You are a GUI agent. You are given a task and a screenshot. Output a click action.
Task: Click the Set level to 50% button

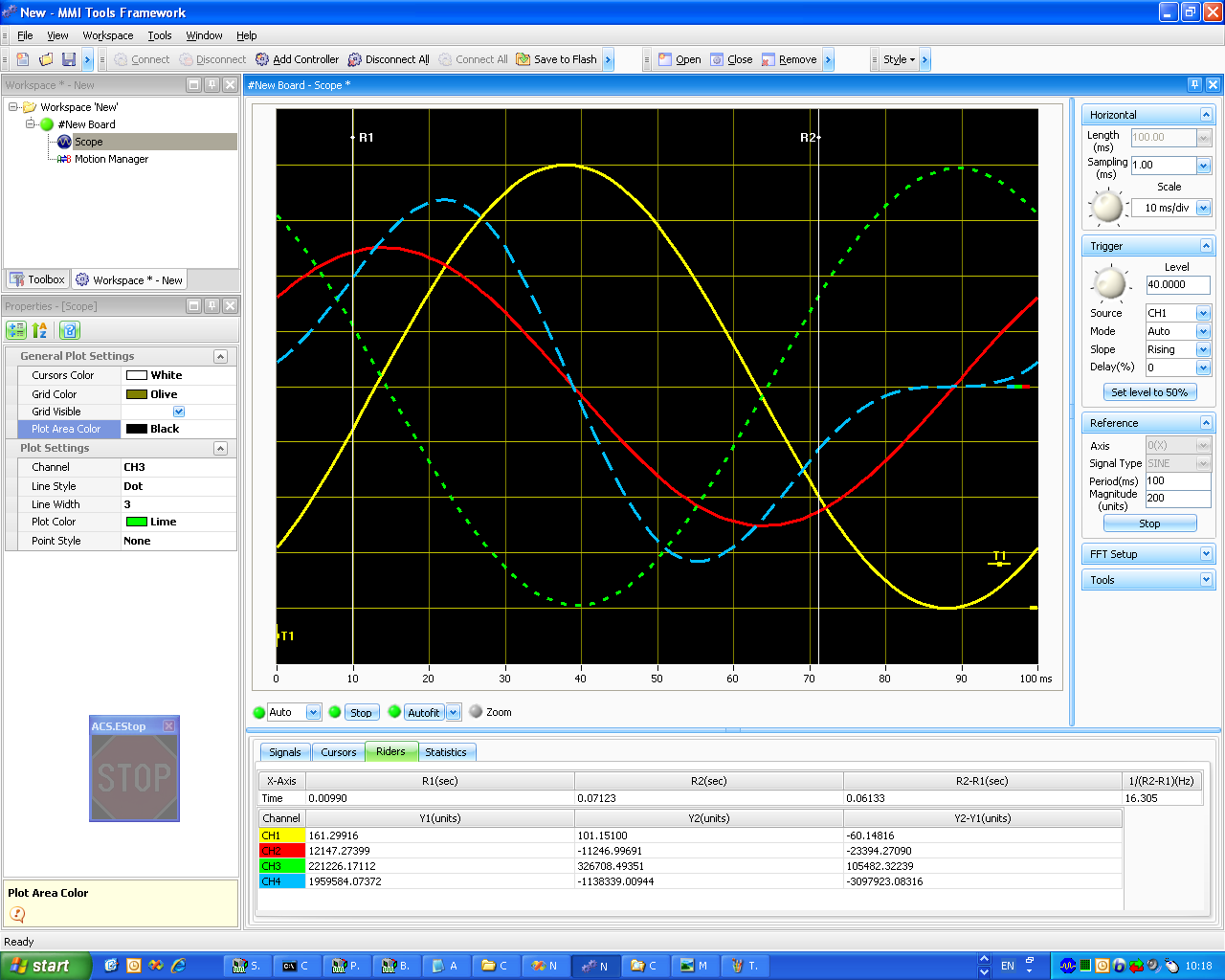1148,392
